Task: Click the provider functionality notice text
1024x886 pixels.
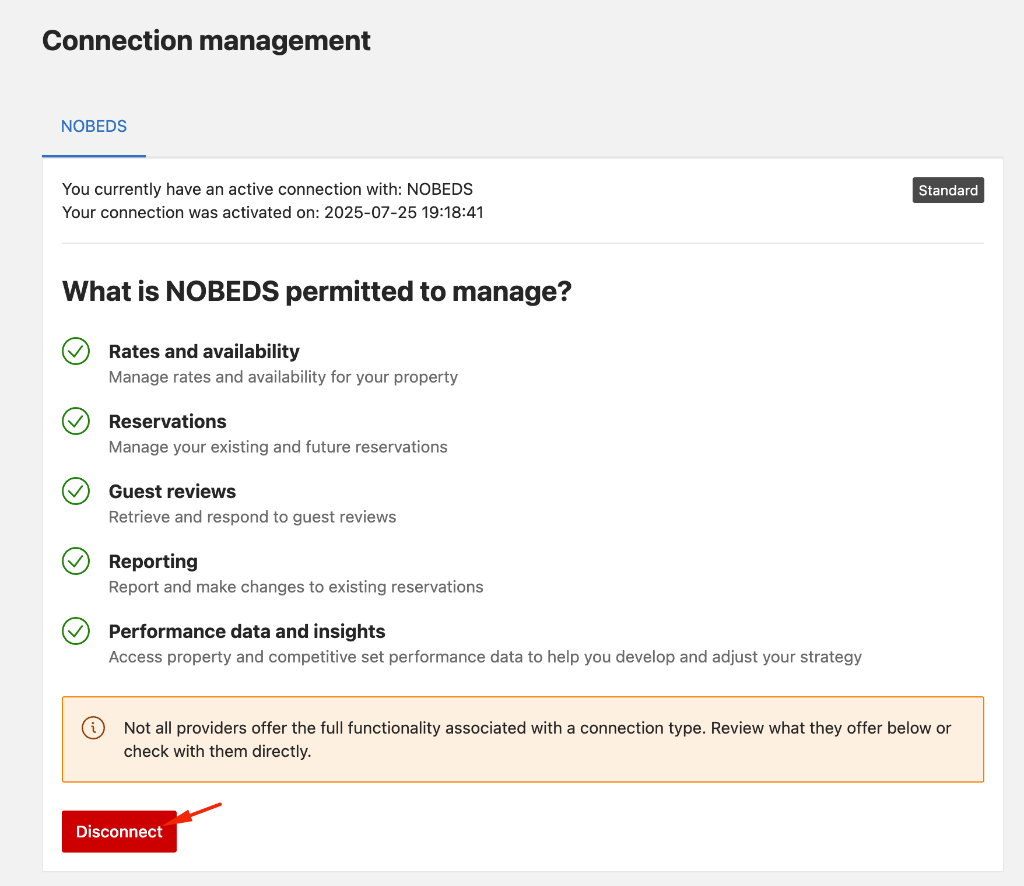Action: click(x=537, y=739)
